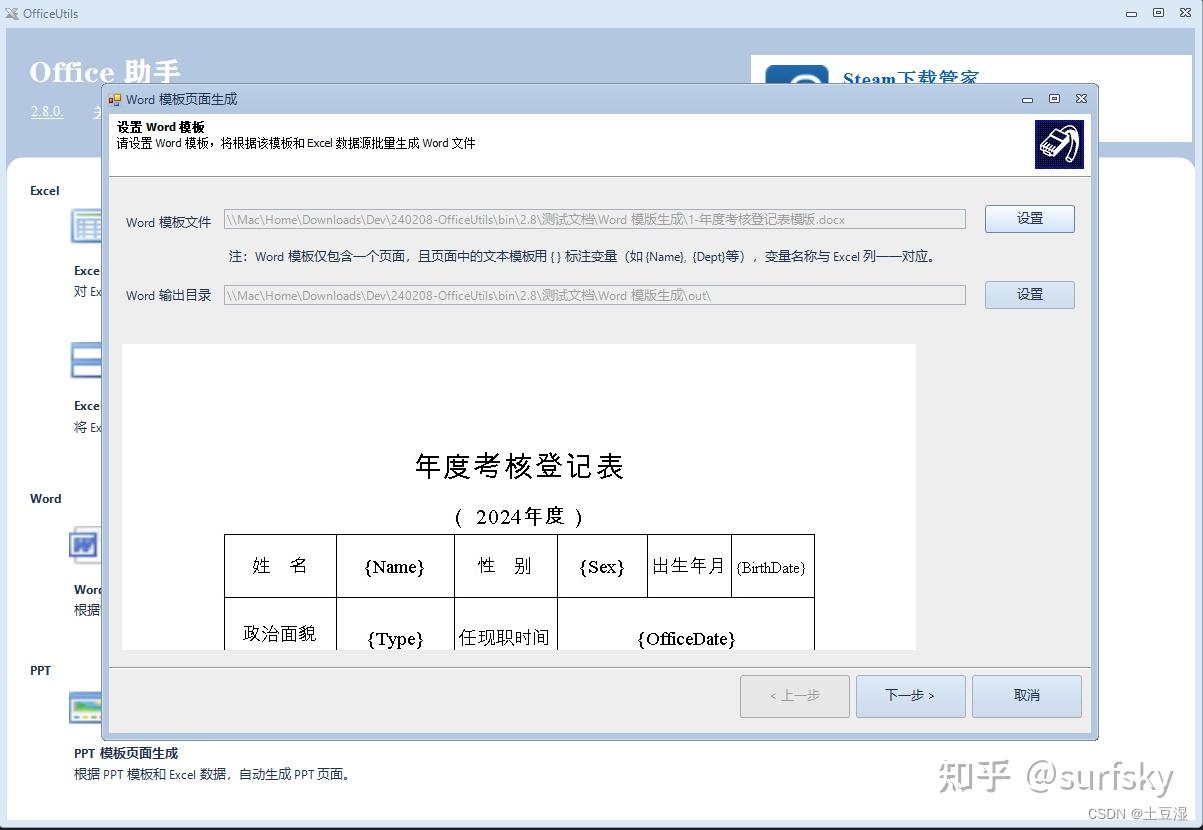Minimize the Word 模板页面生成 dialog
This screenshot has height=830, width=1203.
(1028, 100)
